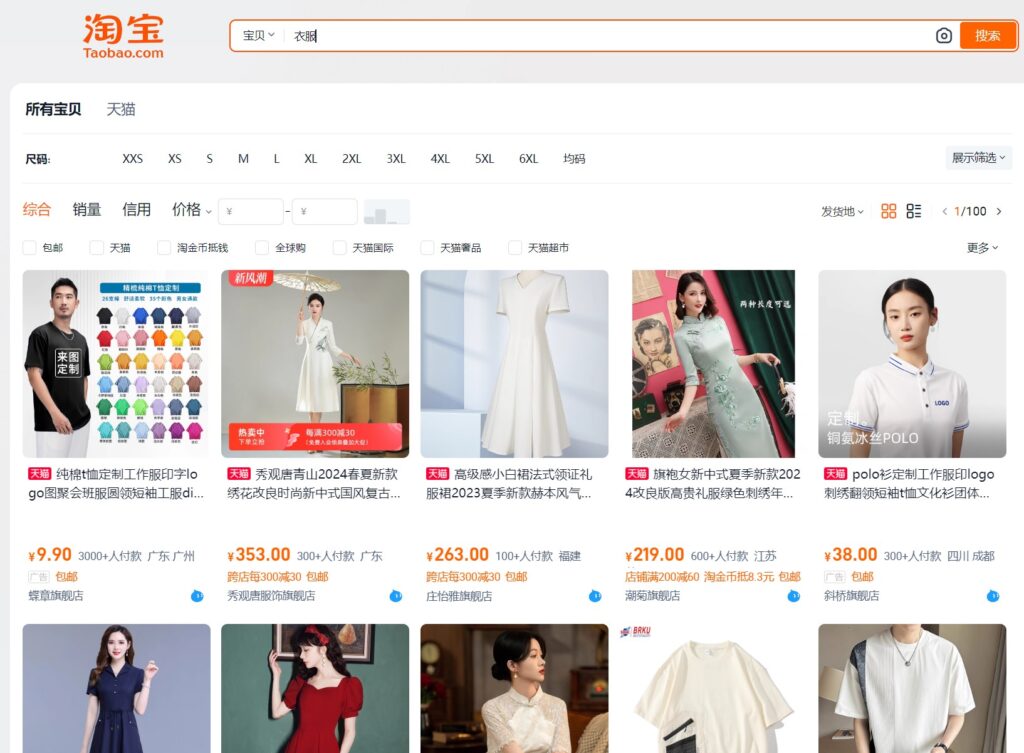Open BRKU cream T-shirt product image

tap(713, 688)
